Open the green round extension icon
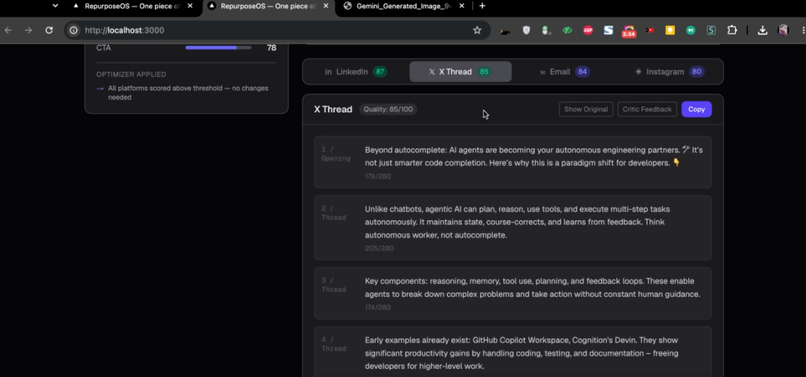 point(690,30)
